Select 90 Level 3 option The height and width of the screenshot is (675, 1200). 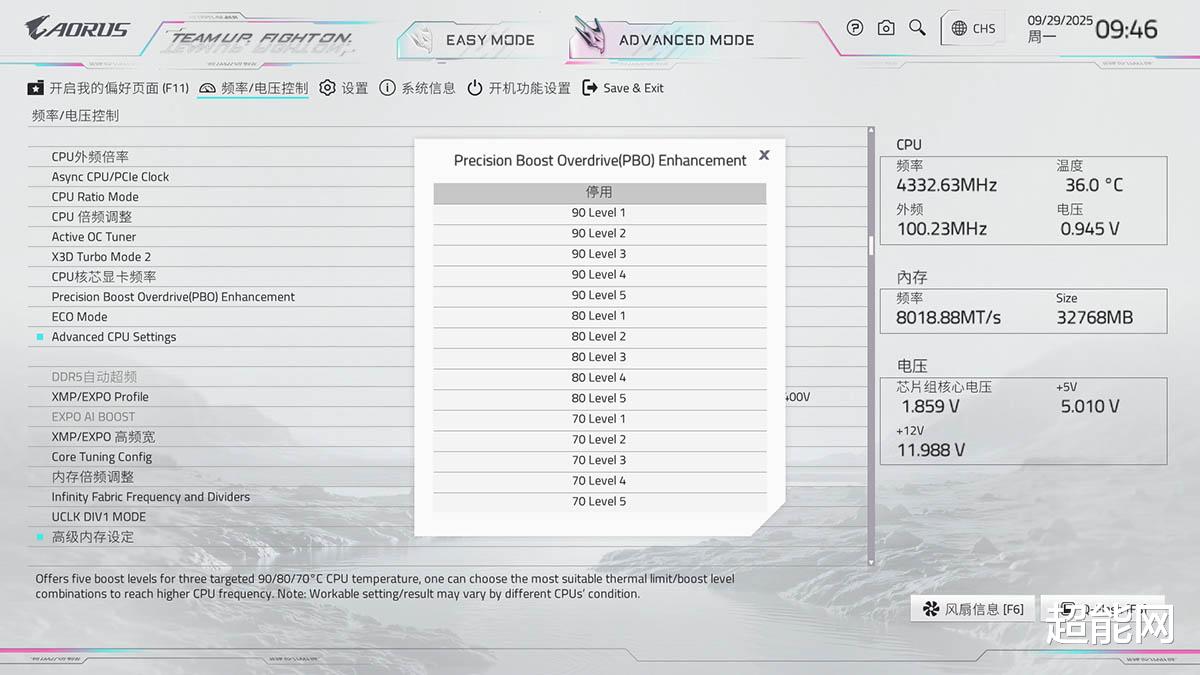600,254
